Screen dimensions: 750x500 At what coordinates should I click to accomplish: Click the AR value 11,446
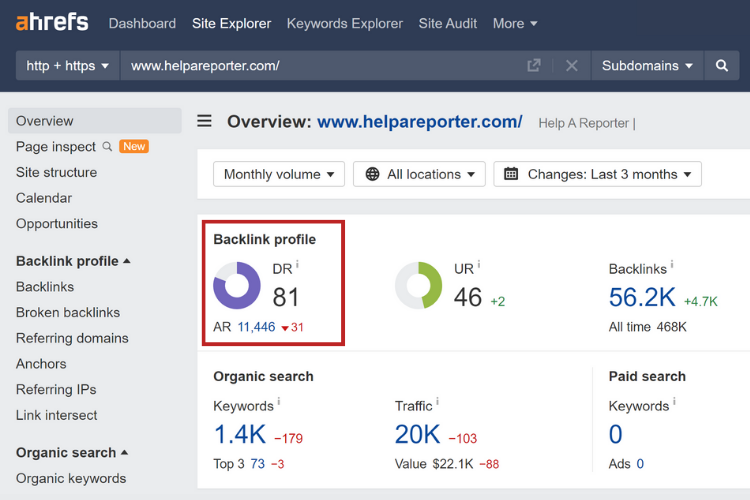coord(256,327)
